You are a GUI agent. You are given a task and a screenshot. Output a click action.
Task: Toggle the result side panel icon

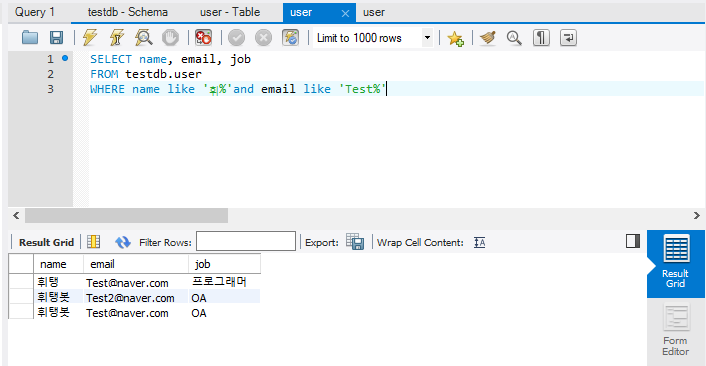(633, 241)
